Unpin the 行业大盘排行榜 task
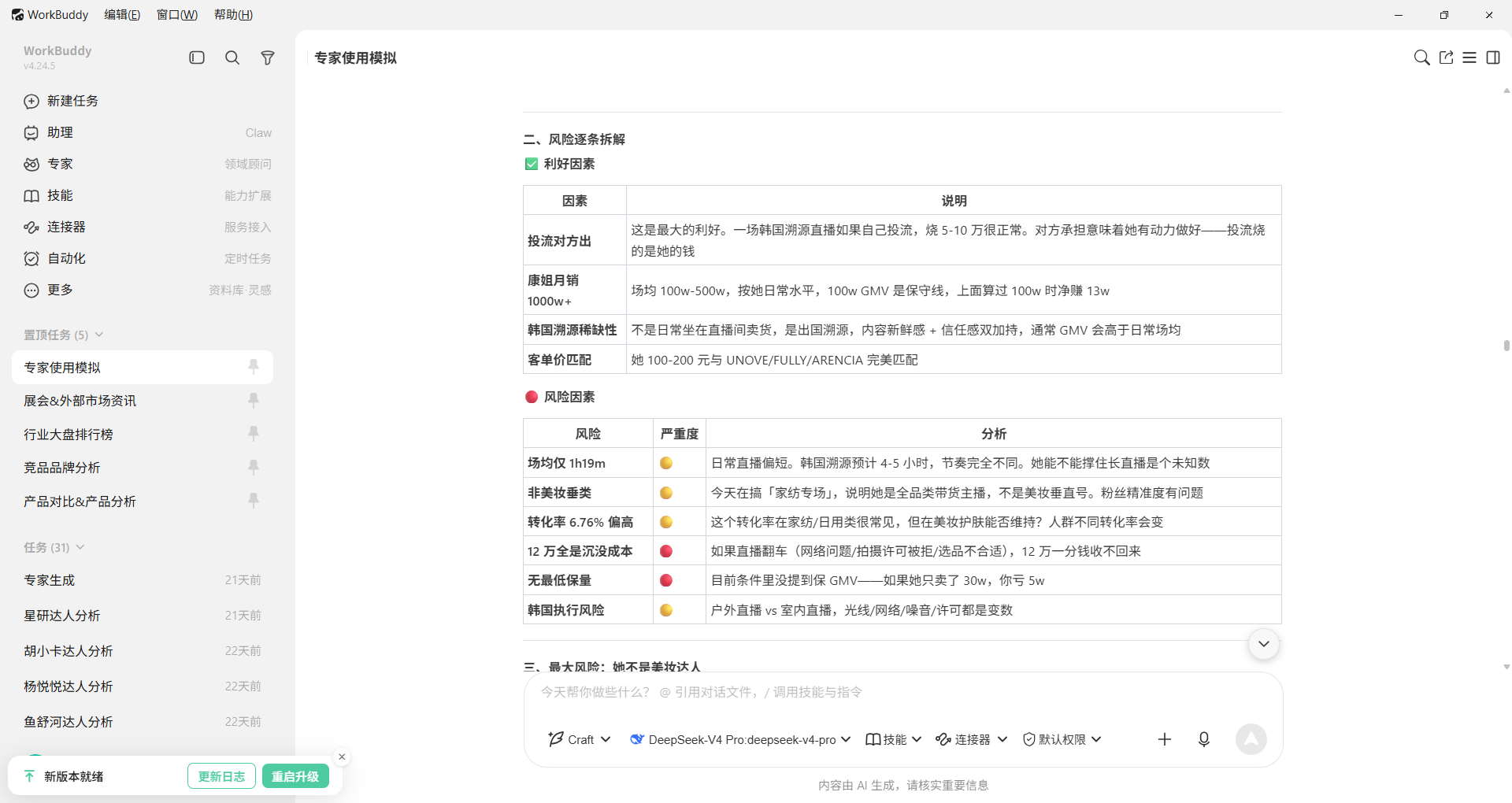 [254, 433]
